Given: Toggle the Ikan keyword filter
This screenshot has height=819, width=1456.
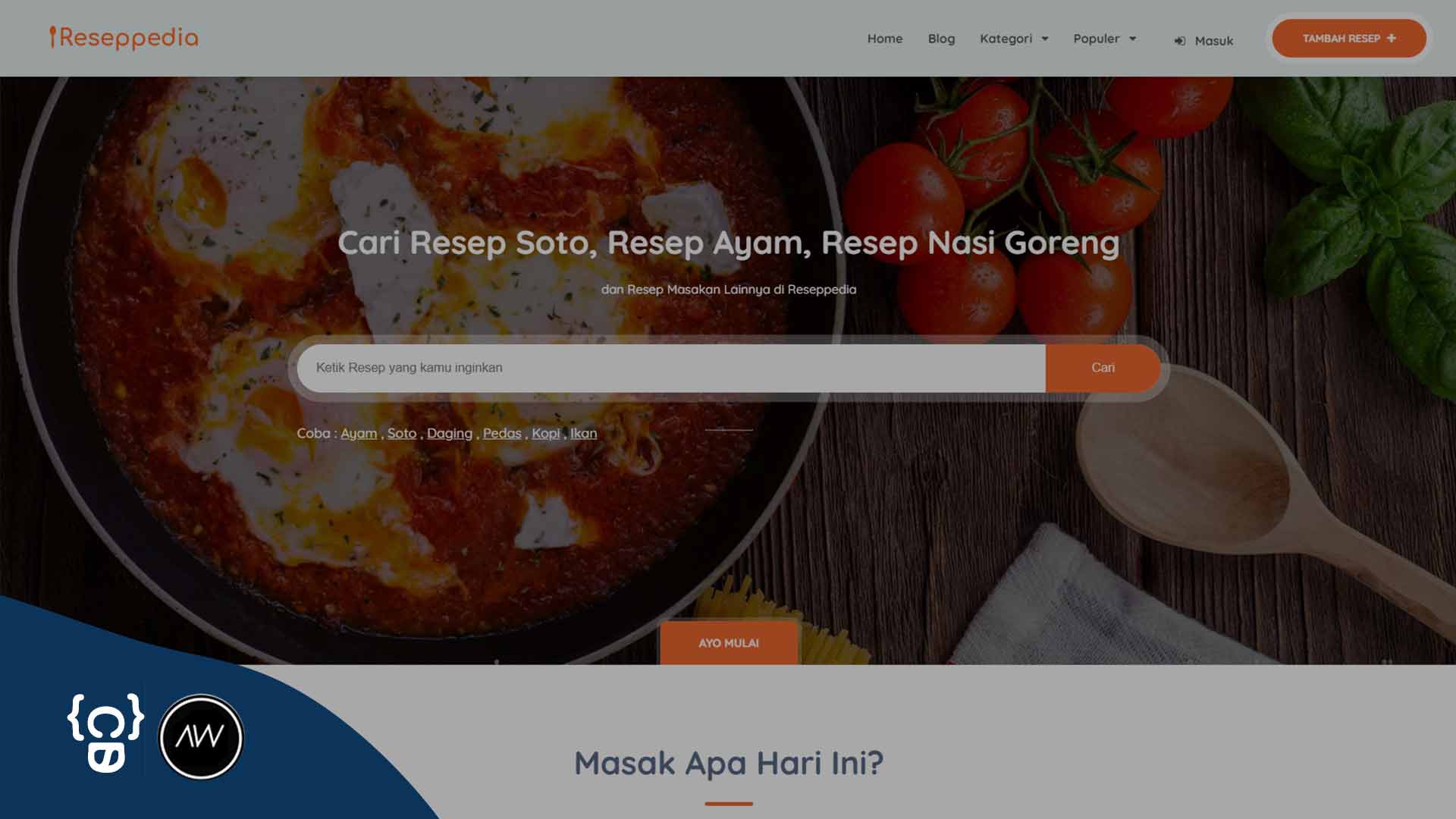Looking at the screenshot, I should pos(583,433).
